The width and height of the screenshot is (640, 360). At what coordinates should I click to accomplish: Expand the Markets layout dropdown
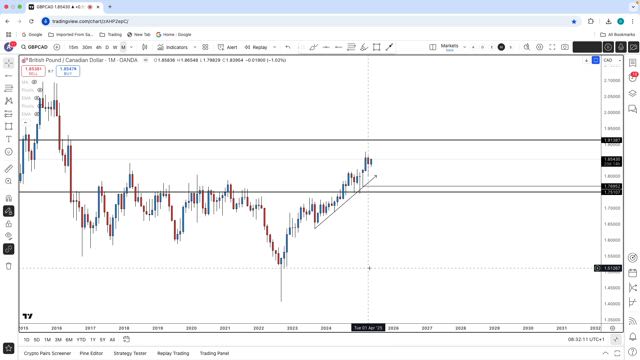[464, 47]
